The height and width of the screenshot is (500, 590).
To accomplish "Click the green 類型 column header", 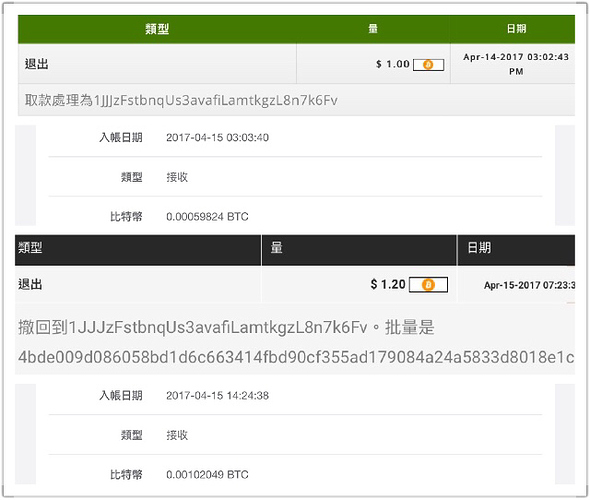I will coord(157,29).
